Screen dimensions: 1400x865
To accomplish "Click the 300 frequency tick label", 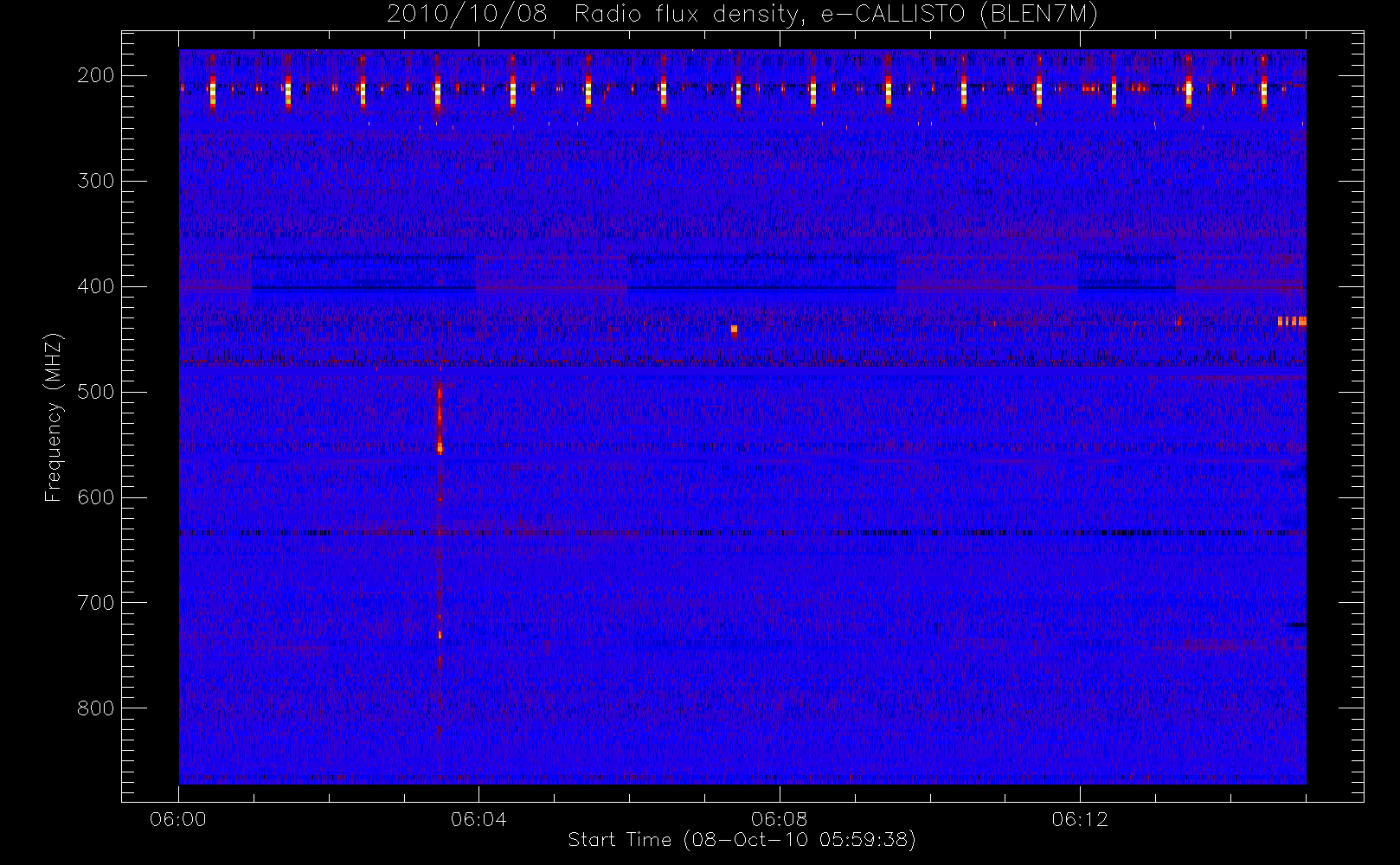I will pyautogui.click(x=95, y=181).
